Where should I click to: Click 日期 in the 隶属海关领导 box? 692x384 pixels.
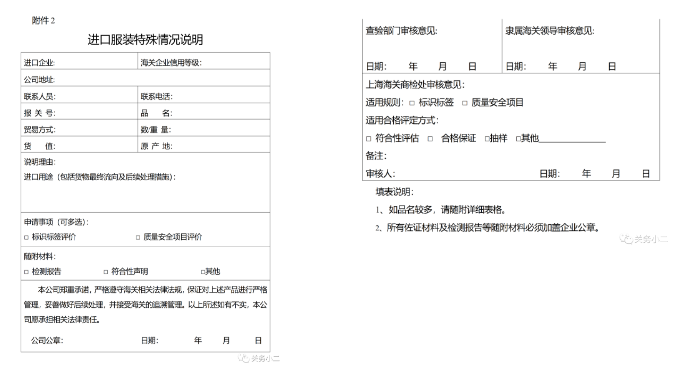tap(516, 67)
